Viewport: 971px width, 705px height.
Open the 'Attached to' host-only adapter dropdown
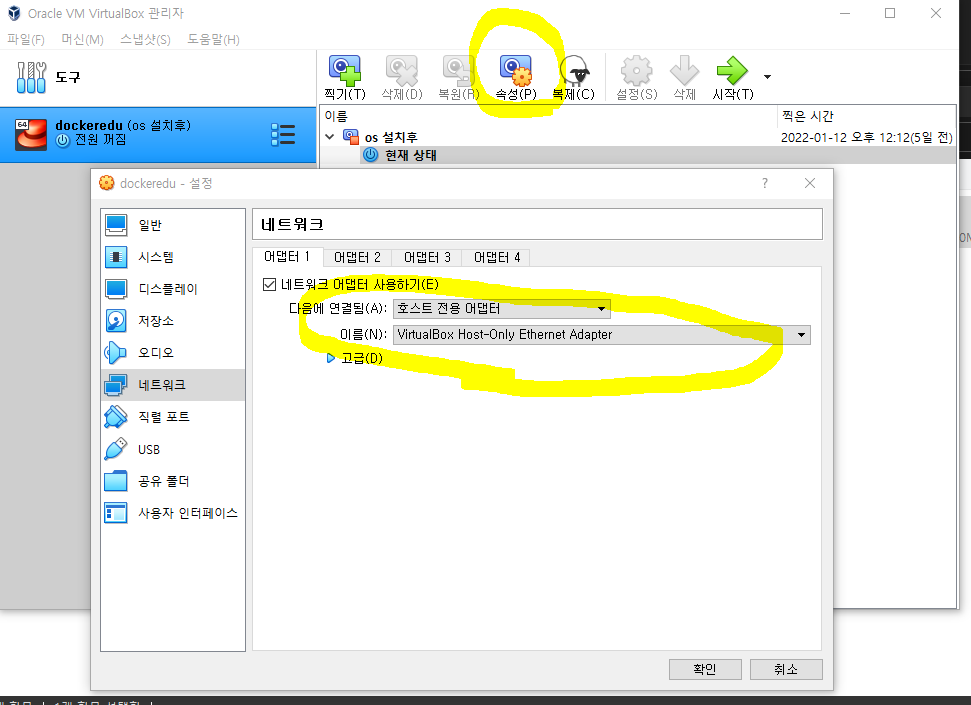502,309
